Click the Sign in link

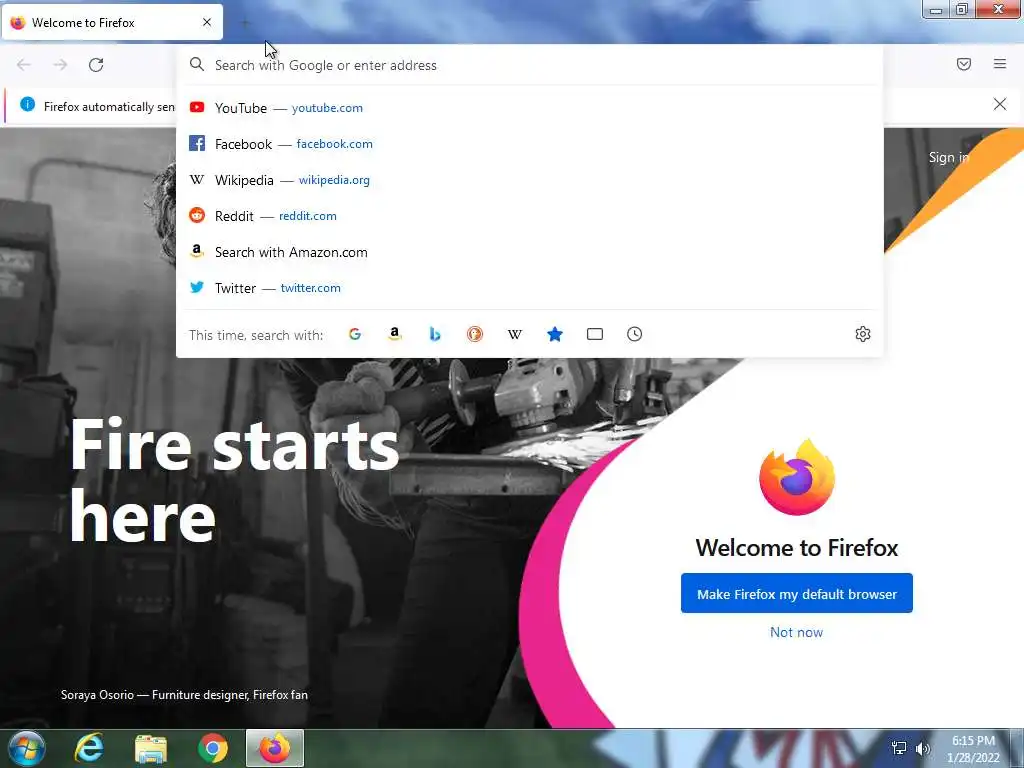pos(949,157)
